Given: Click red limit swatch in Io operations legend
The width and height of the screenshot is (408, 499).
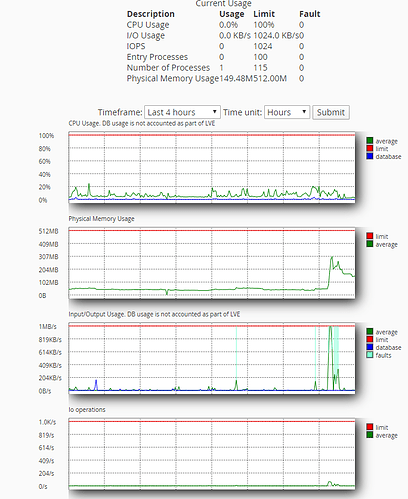Looking at the screenshot, I should (369, 427).
